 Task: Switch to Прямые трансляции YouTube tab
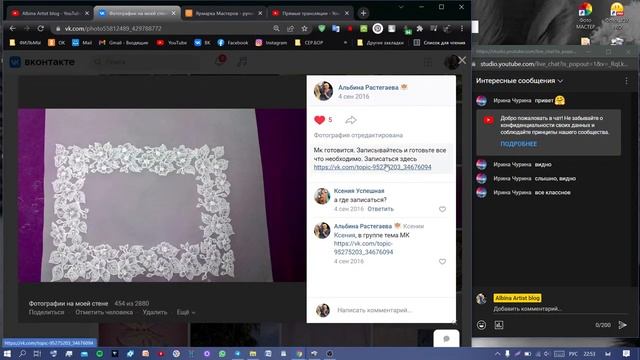(310, 13)
